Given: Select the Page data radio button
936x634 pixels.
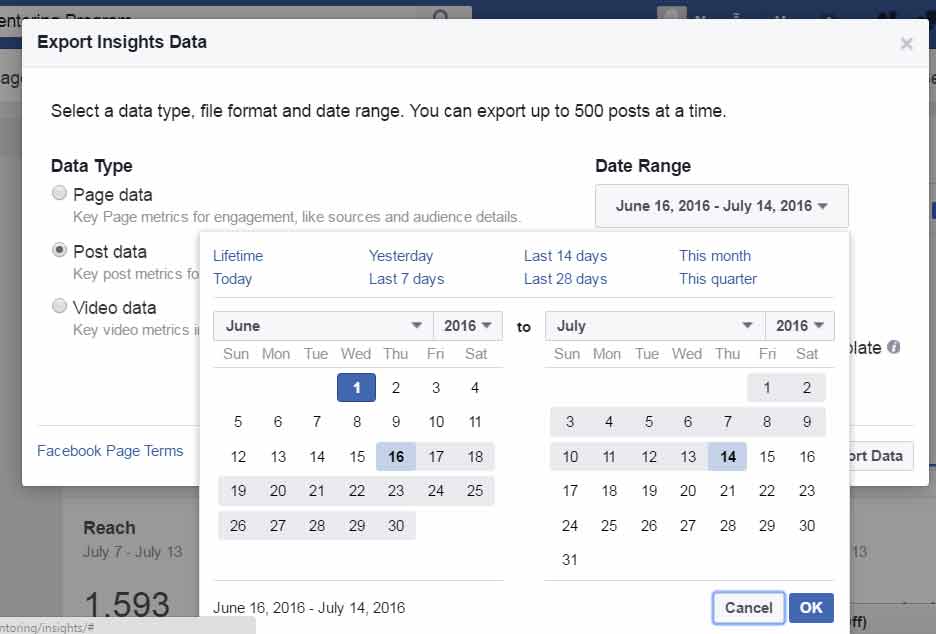Looking at the screenshot, I should (59, 193).
